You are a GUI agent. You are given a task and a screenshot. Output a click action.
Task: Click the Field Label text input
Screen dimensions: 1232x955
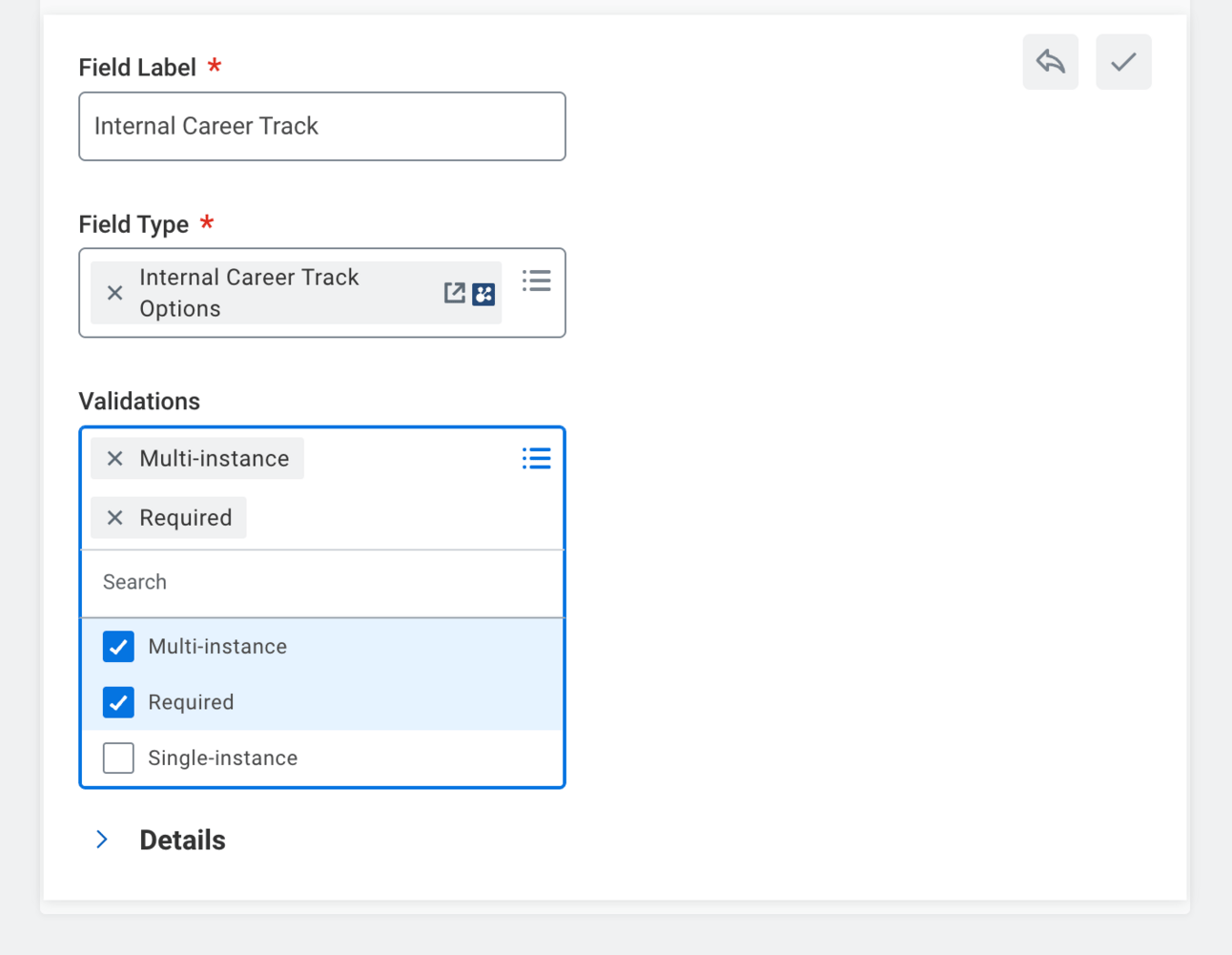coord(322,127)
